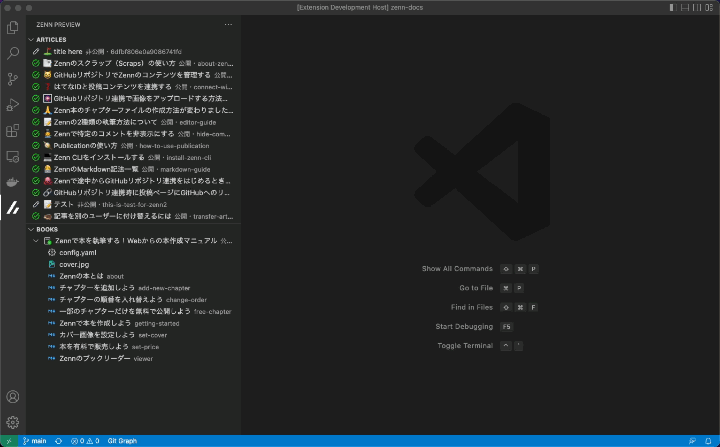Open Zenn CLIをインストールする article
The image size is (720, 447).
point(134,157)
